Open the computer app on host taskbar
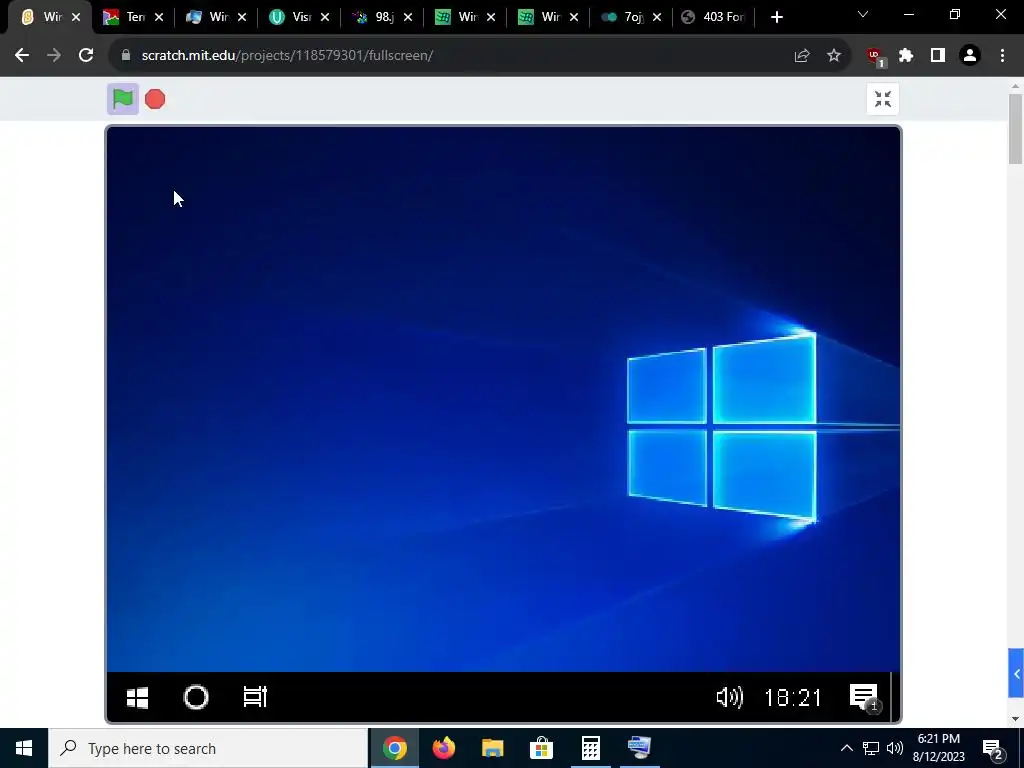The image size is (1024, 768). point(639,748)
